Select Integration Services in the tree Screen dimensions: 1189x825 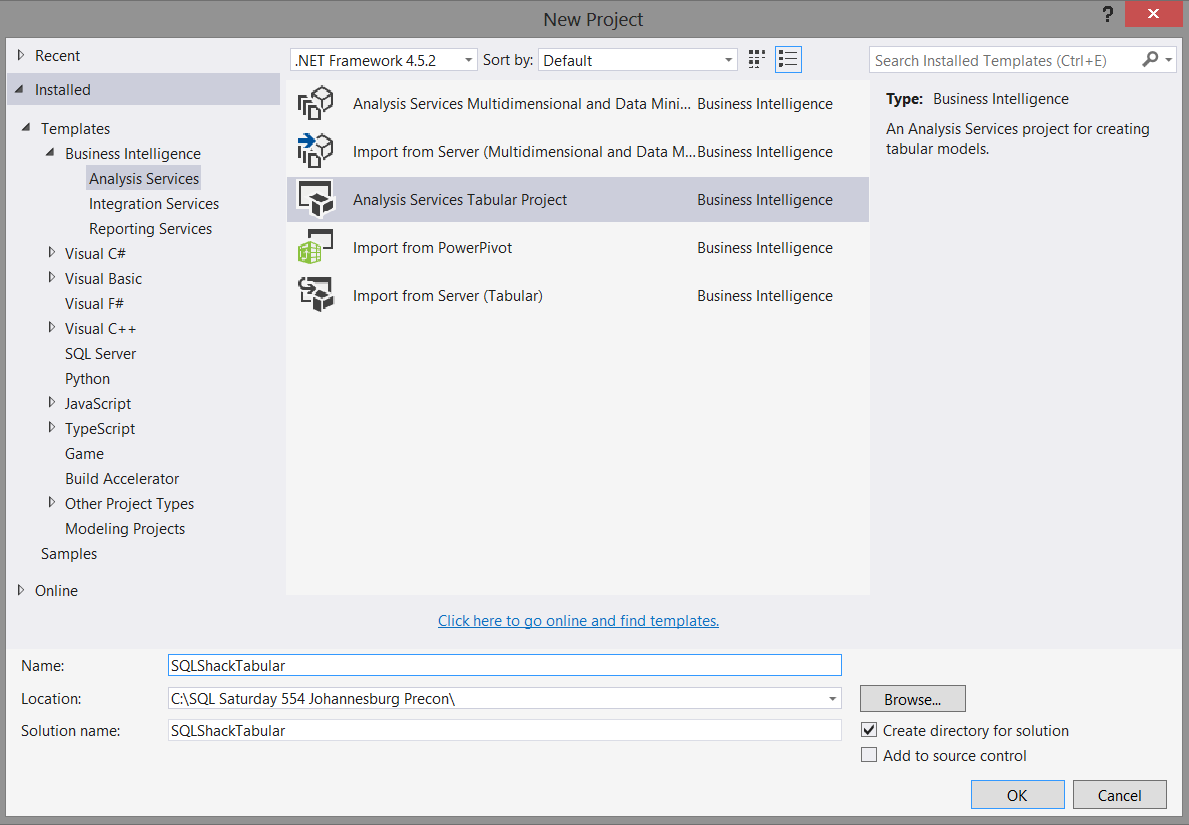[154, 204]
